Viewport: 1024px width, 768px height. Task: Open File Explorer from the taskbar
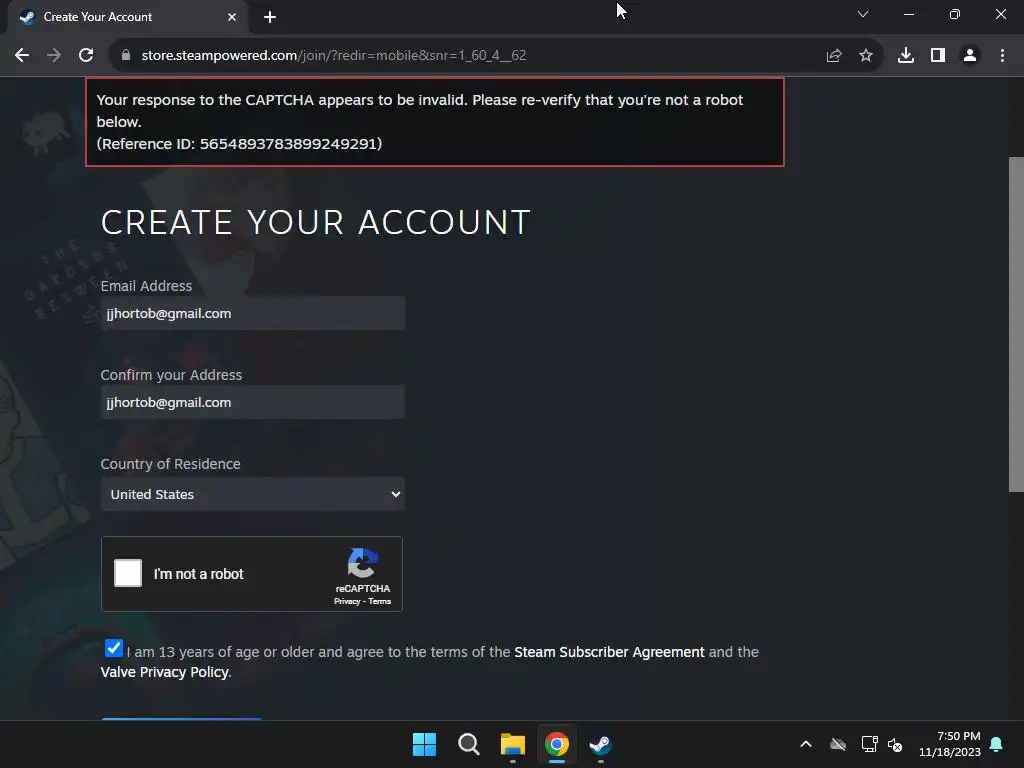pos(513,744)
